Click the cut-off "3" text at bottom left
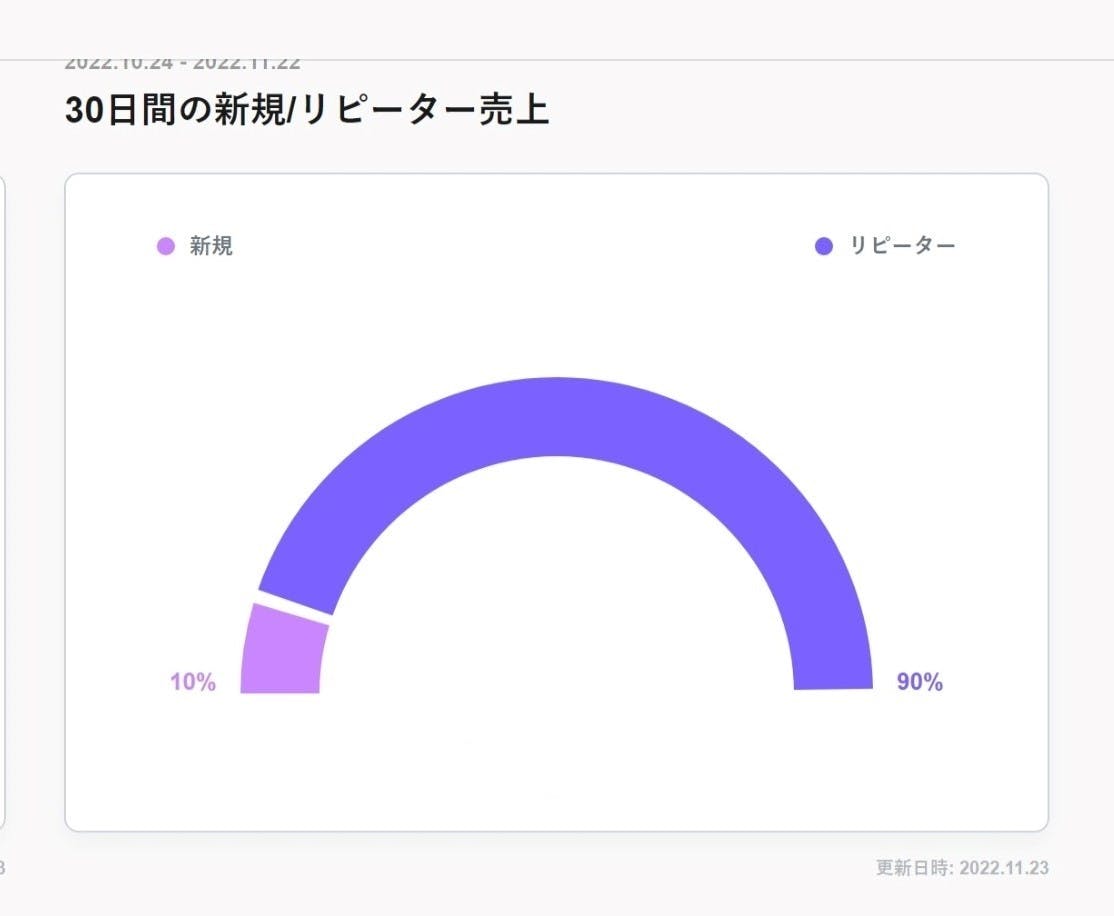The image size is (1114, 916). pyautogui.click(x=2, y=868)
